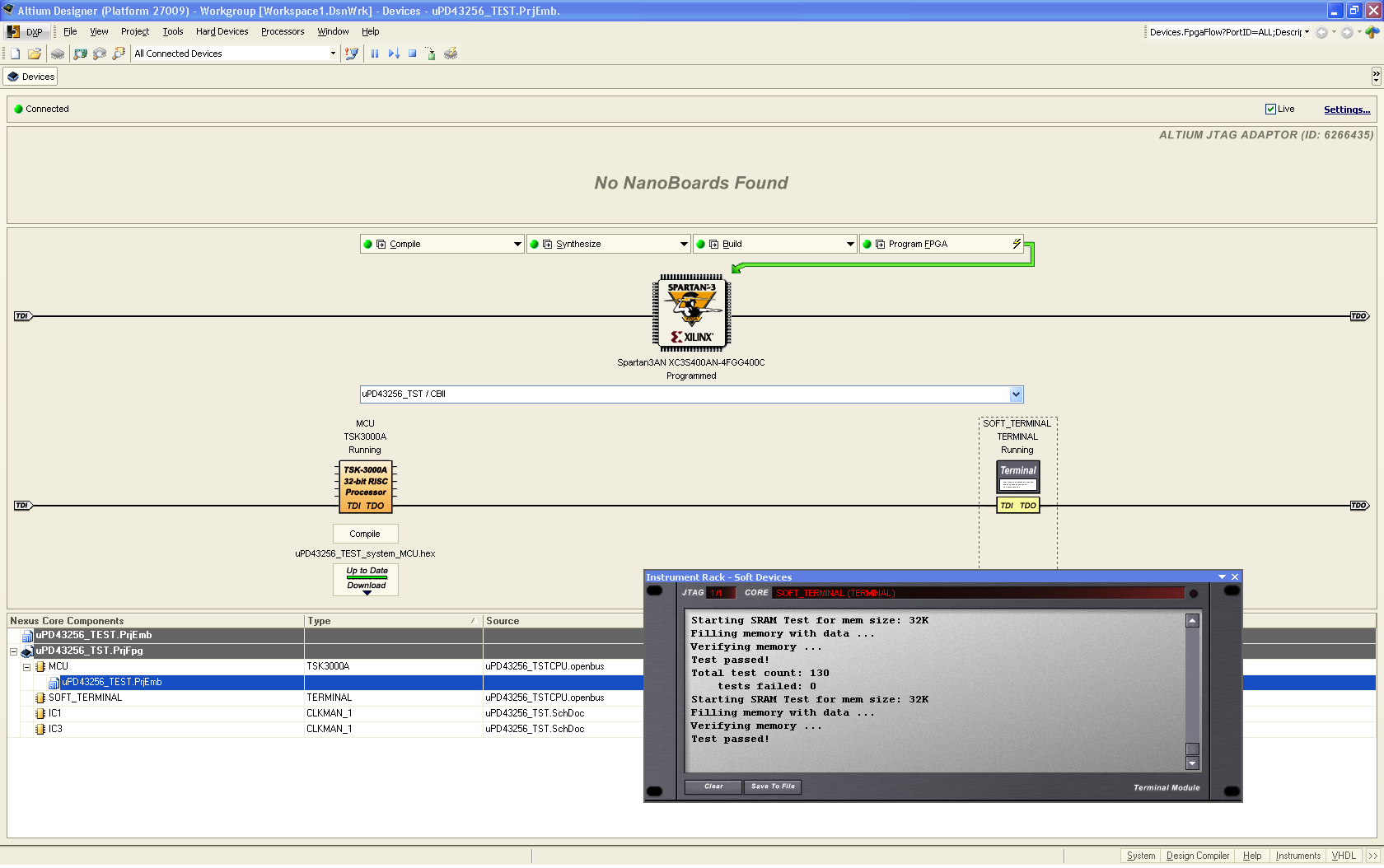1384x868 pixels.
Task: Click the terminal scroll up arrow
Action: (1192, 621)
